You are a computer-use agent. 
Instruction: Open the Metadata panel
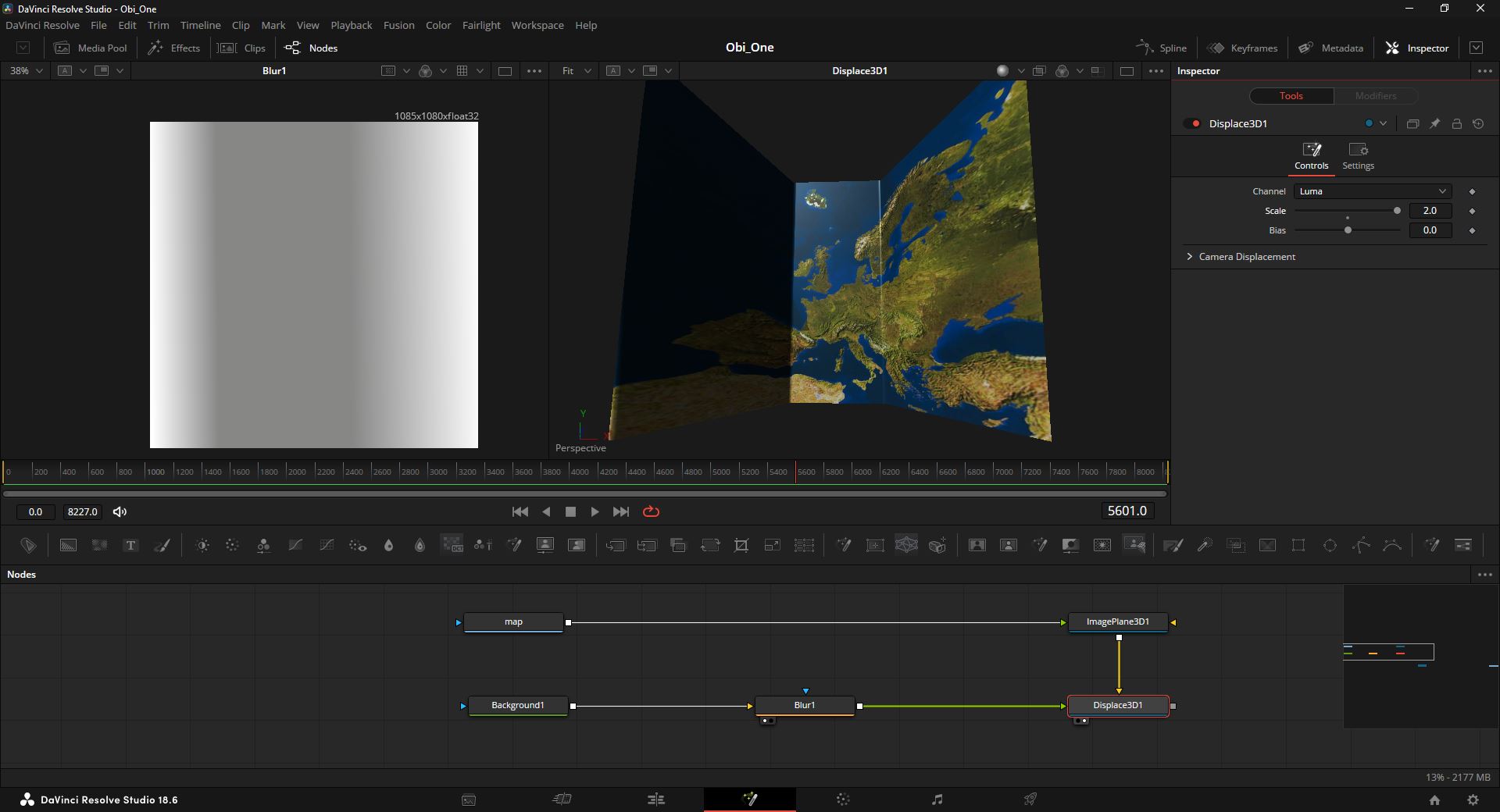[1330, 48]
